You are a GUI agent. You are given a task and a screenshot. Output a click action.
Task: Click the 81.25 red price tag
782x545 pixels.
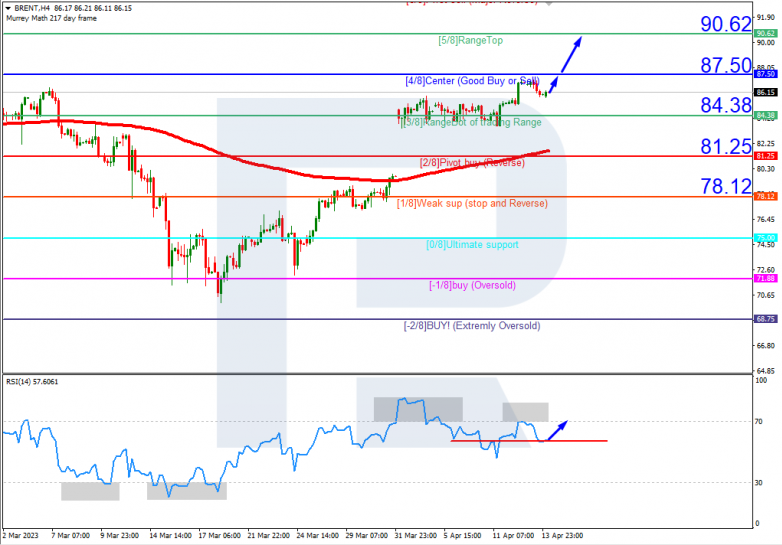[x=765, y=156]
